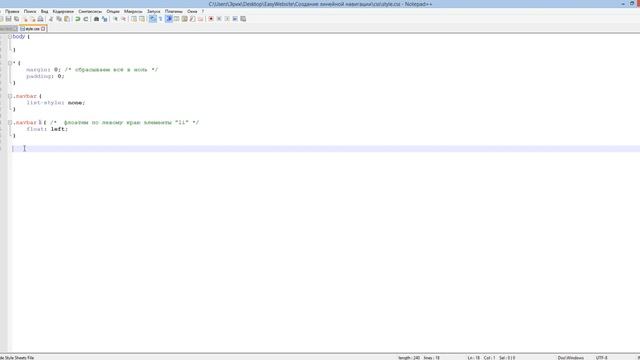This screenshot has width=640, height=360.
Task: Click the Paste clipboard toolbar icon
Action: [x=67, y=19]
